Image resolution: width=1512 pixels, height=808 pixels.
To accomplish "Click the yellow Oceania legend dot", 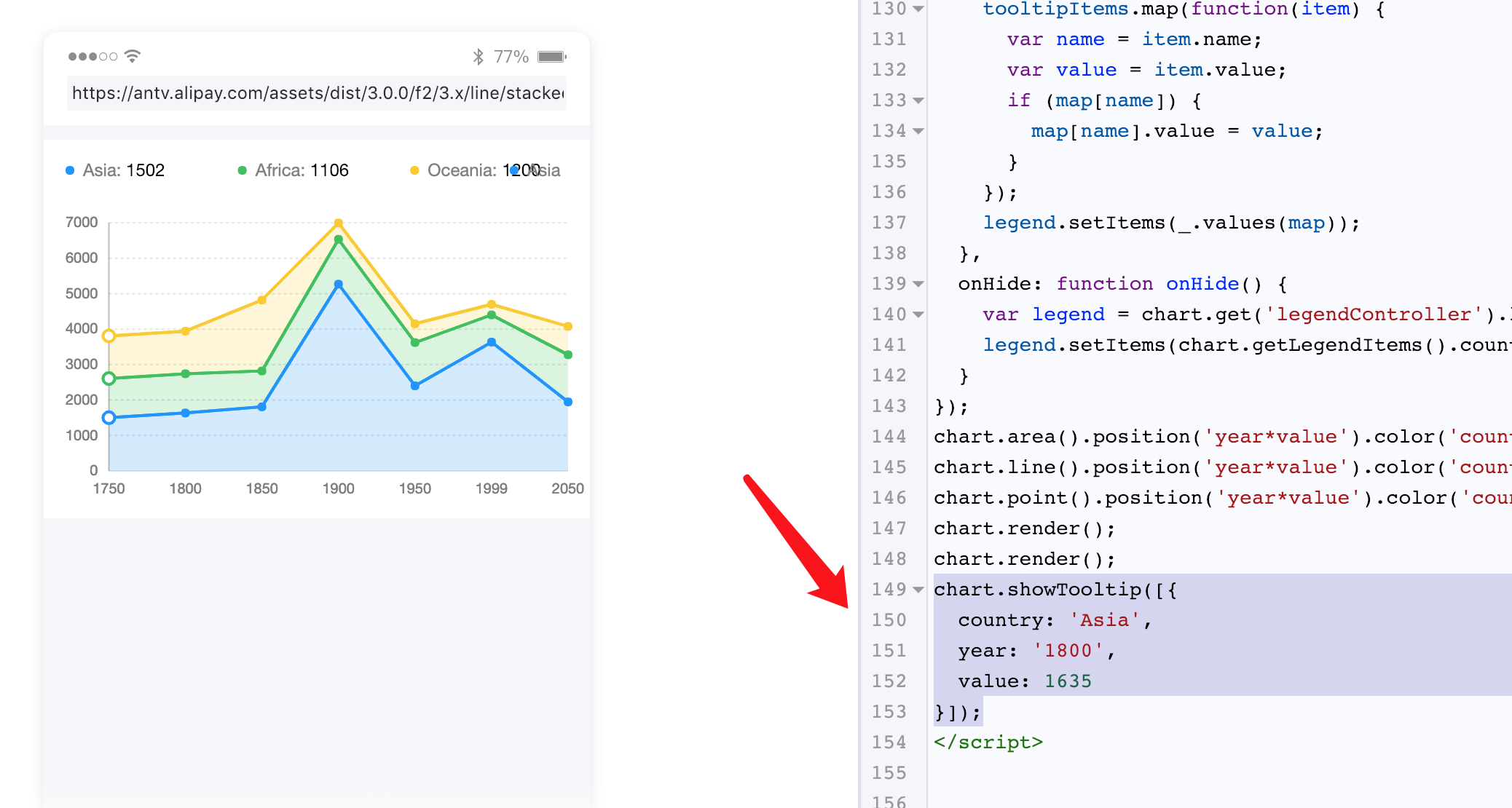I will point(413,170).
